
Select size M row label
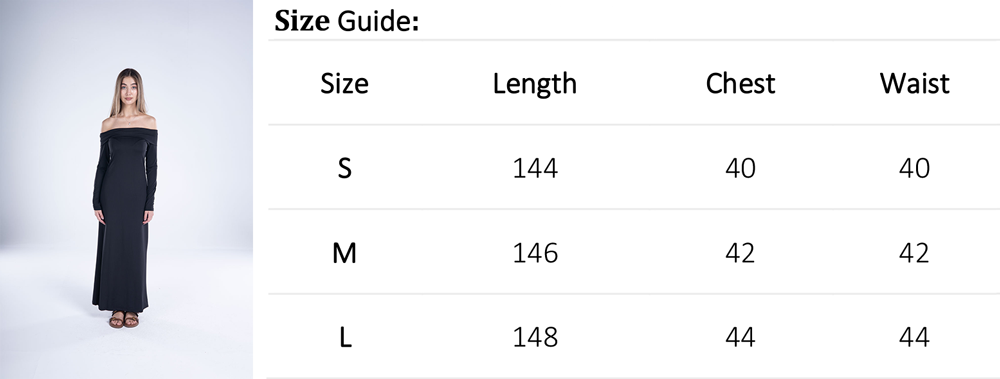point(344,253)
